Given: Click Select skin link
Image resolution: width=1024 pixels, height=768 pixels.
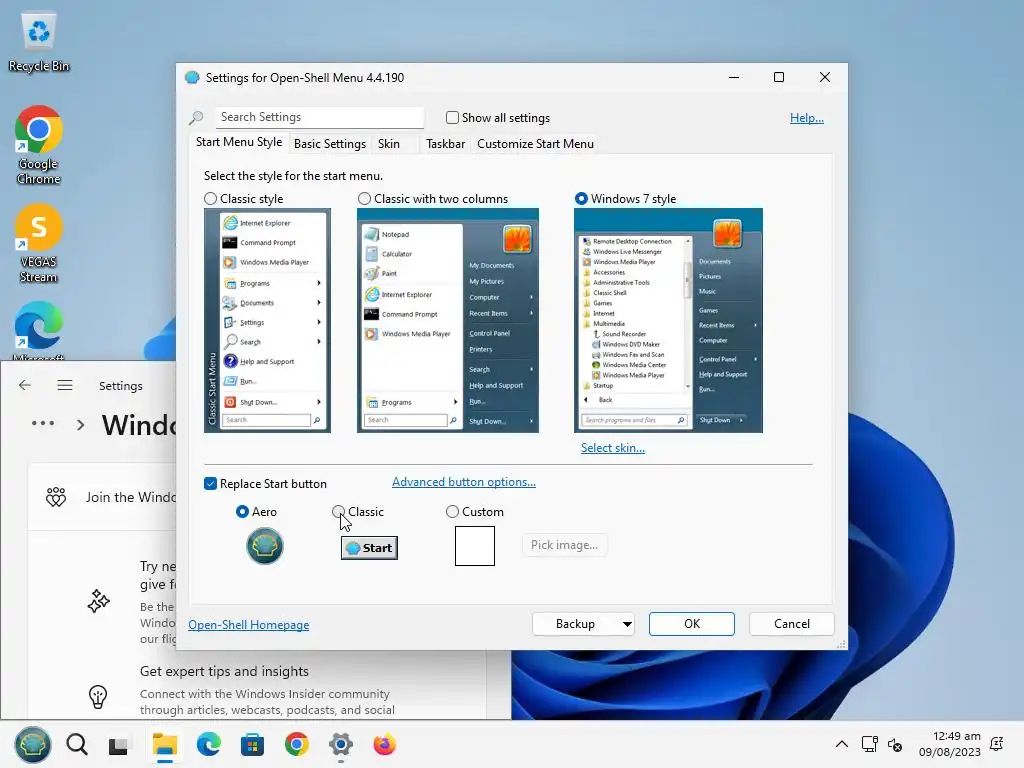Looking at the screenshot, I should (x=613, y=448).
